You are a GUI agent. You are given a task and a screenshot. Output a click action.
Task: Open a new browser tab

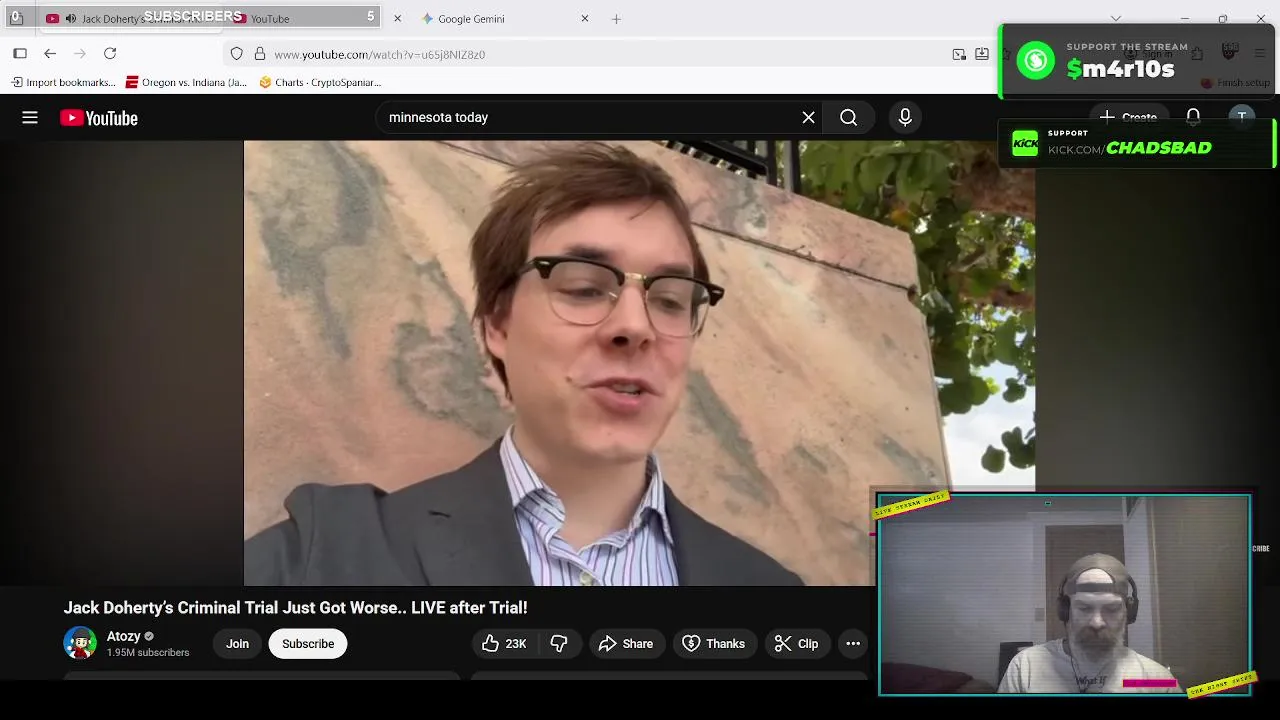(x=616, y=19)
